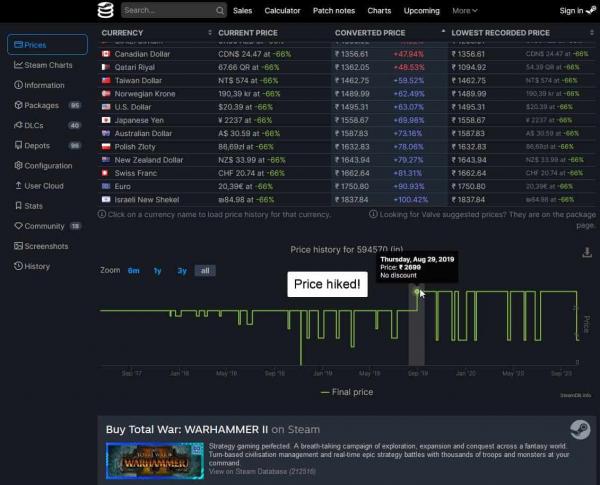Viewport: 600px width, 485px height.
Task: Click the DLCs icon in sidebar
Action: (x=18, y=125)
